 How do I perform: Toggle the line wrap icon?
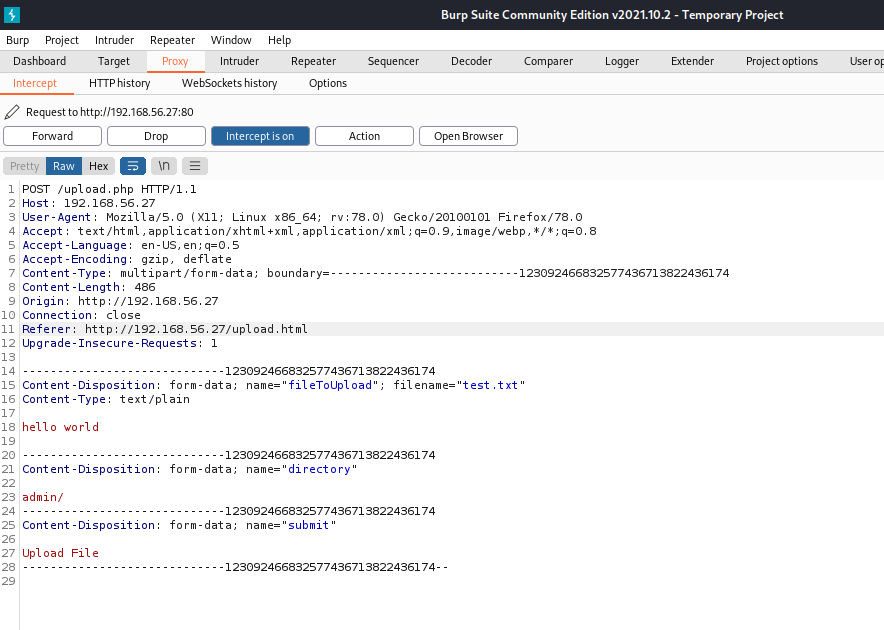pyautogui.click(x=133, y=166)
